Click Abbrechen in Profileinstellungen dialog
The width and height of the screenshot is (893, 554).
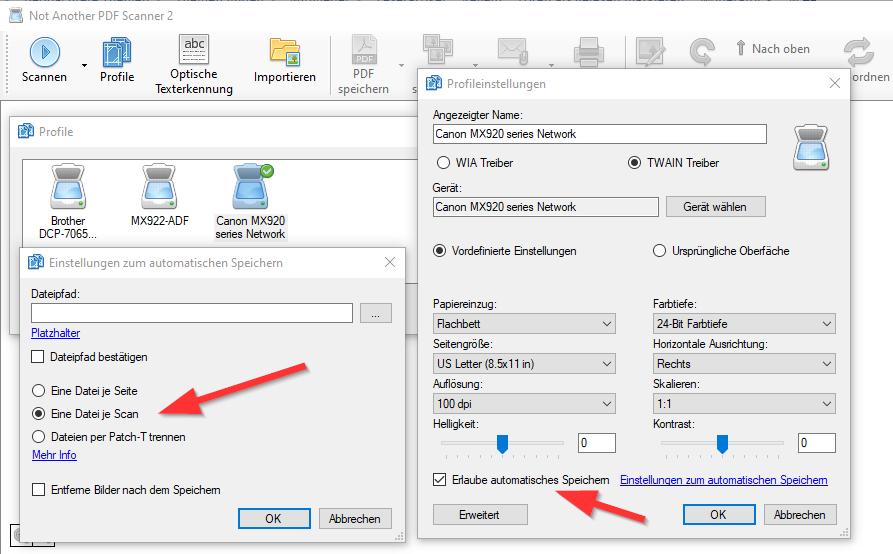coord(800,515)
